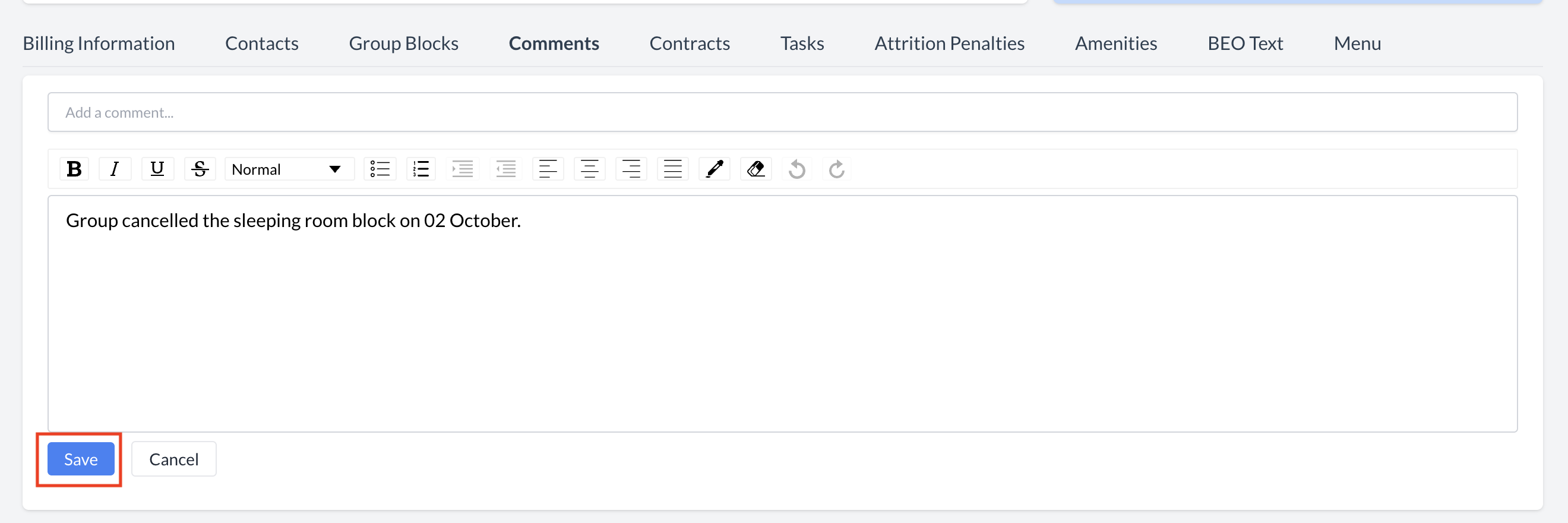Open the Normal paragraph style dropdown
Image resolution: width=1568 pixels, height=523 pixels.
(x=289, y=169)
